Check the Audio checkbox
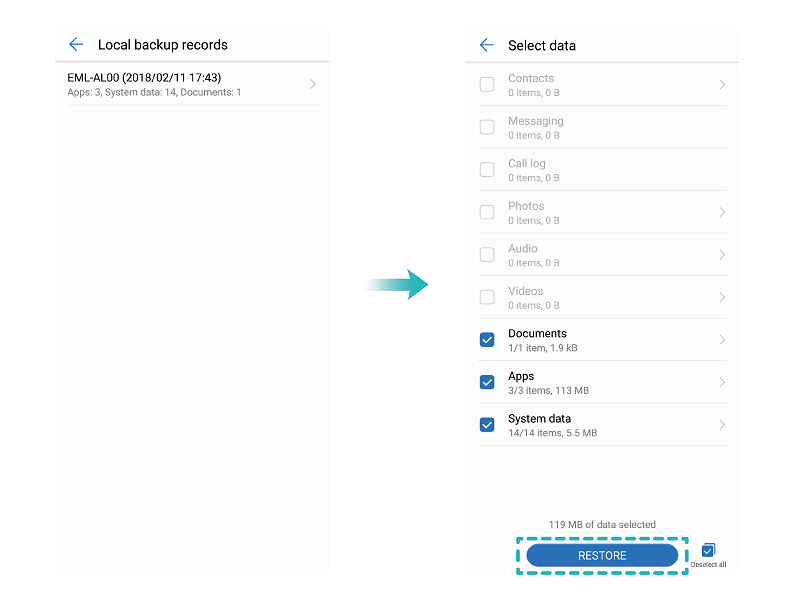The width and height of the screenshot is (800, 600). click(487, 254)
